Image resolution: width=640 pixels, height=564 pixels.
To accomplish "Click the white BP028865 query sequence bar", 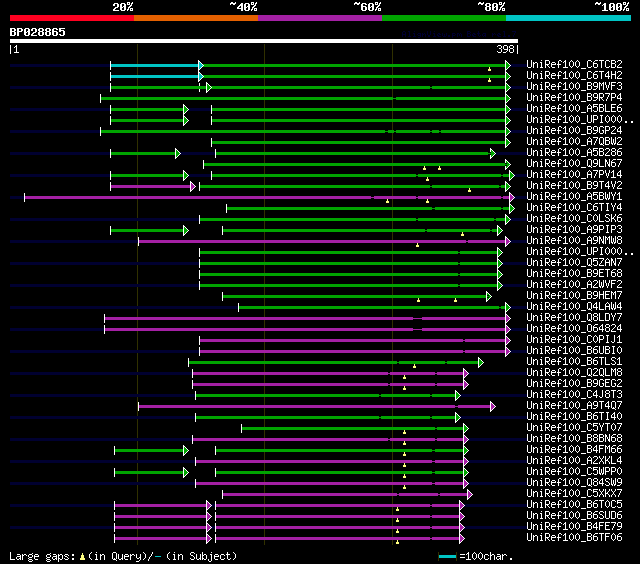I will pos(264,41).
